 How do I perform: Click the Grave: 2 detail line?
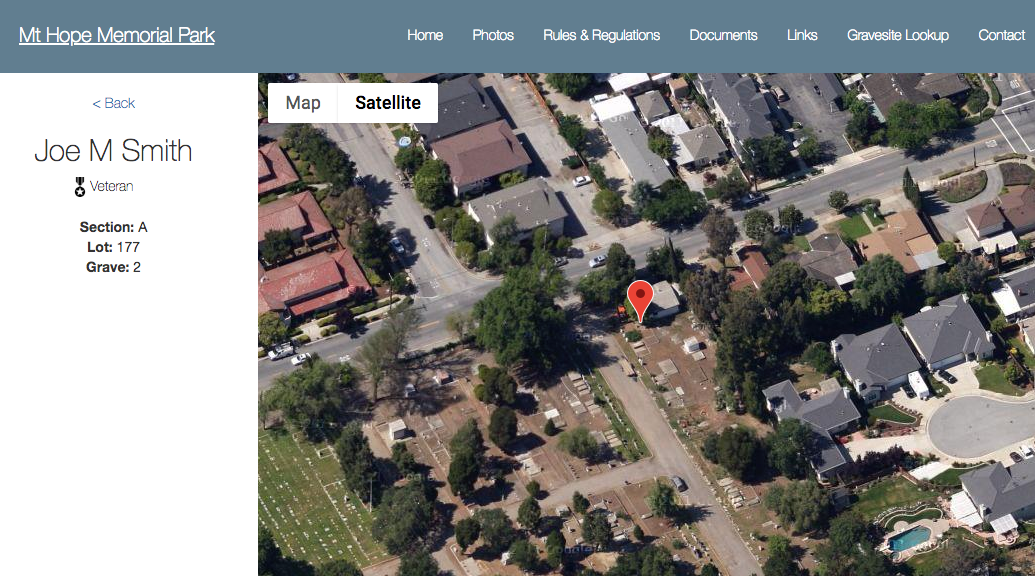[114, 267]
